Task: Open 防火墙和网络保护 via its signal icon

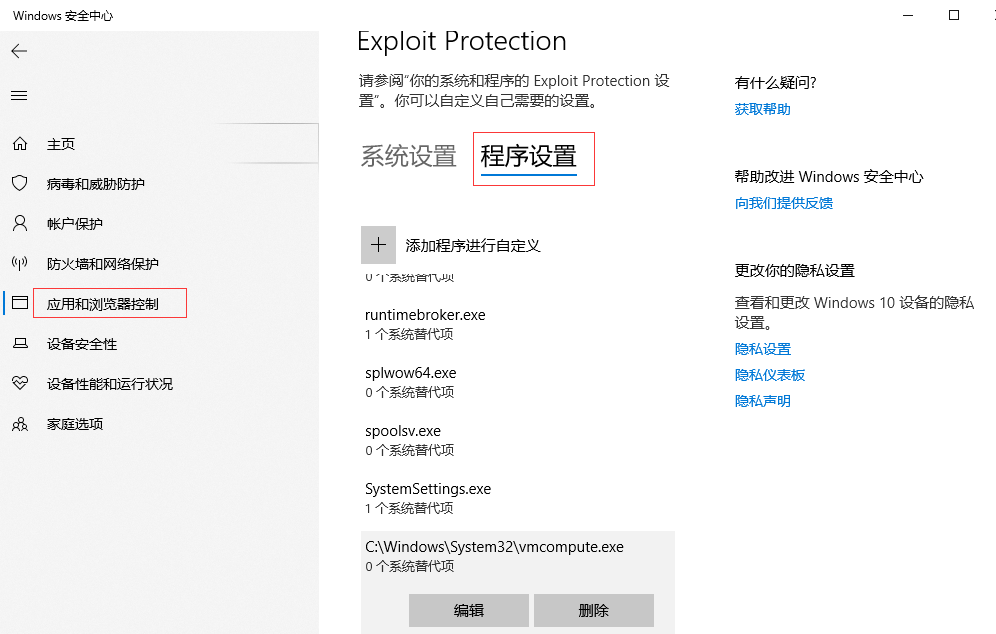Action: [x=19, y=264]
